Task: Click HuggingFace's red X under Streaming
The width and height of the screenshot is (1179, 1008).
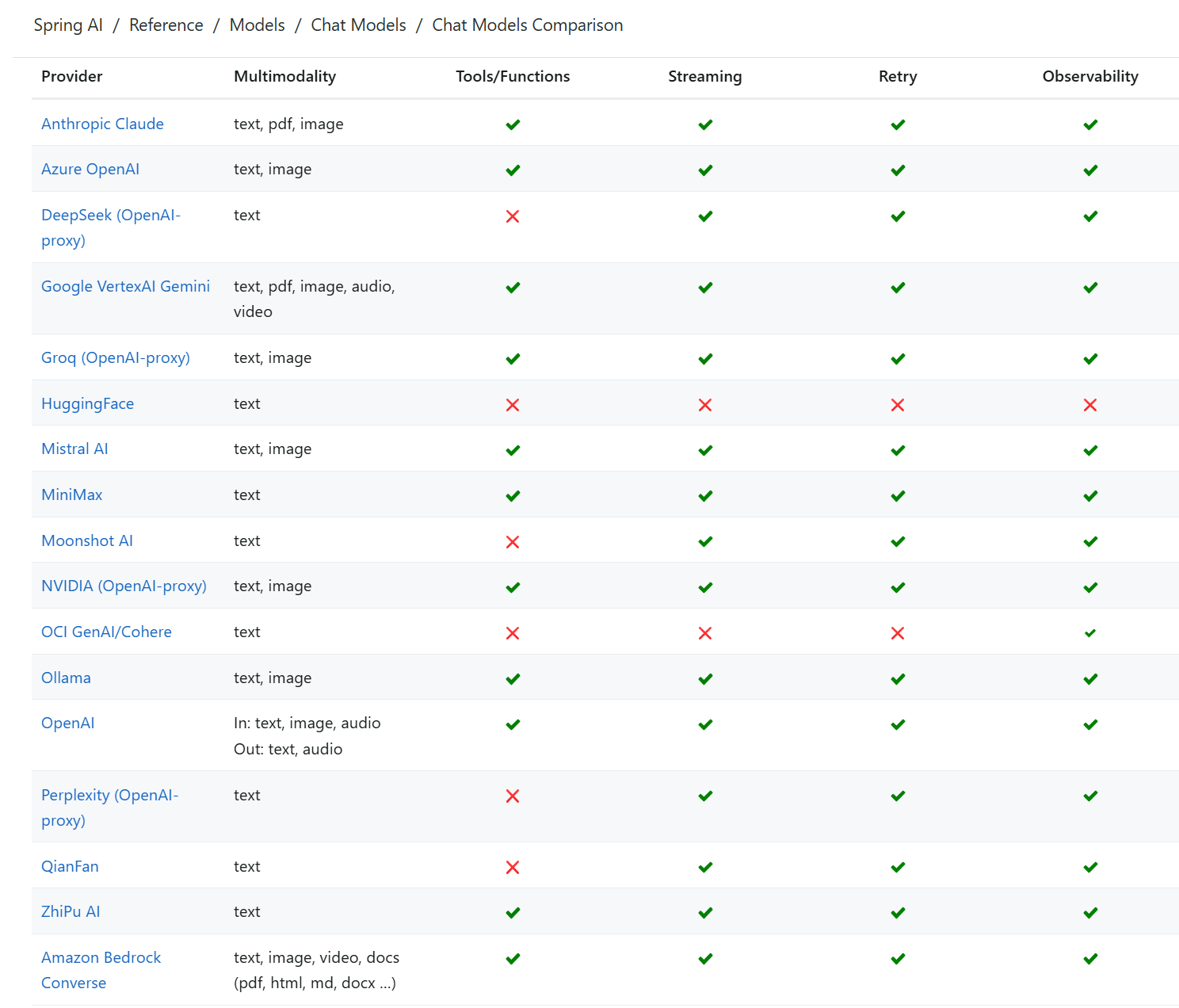Action: coord(705,405)
